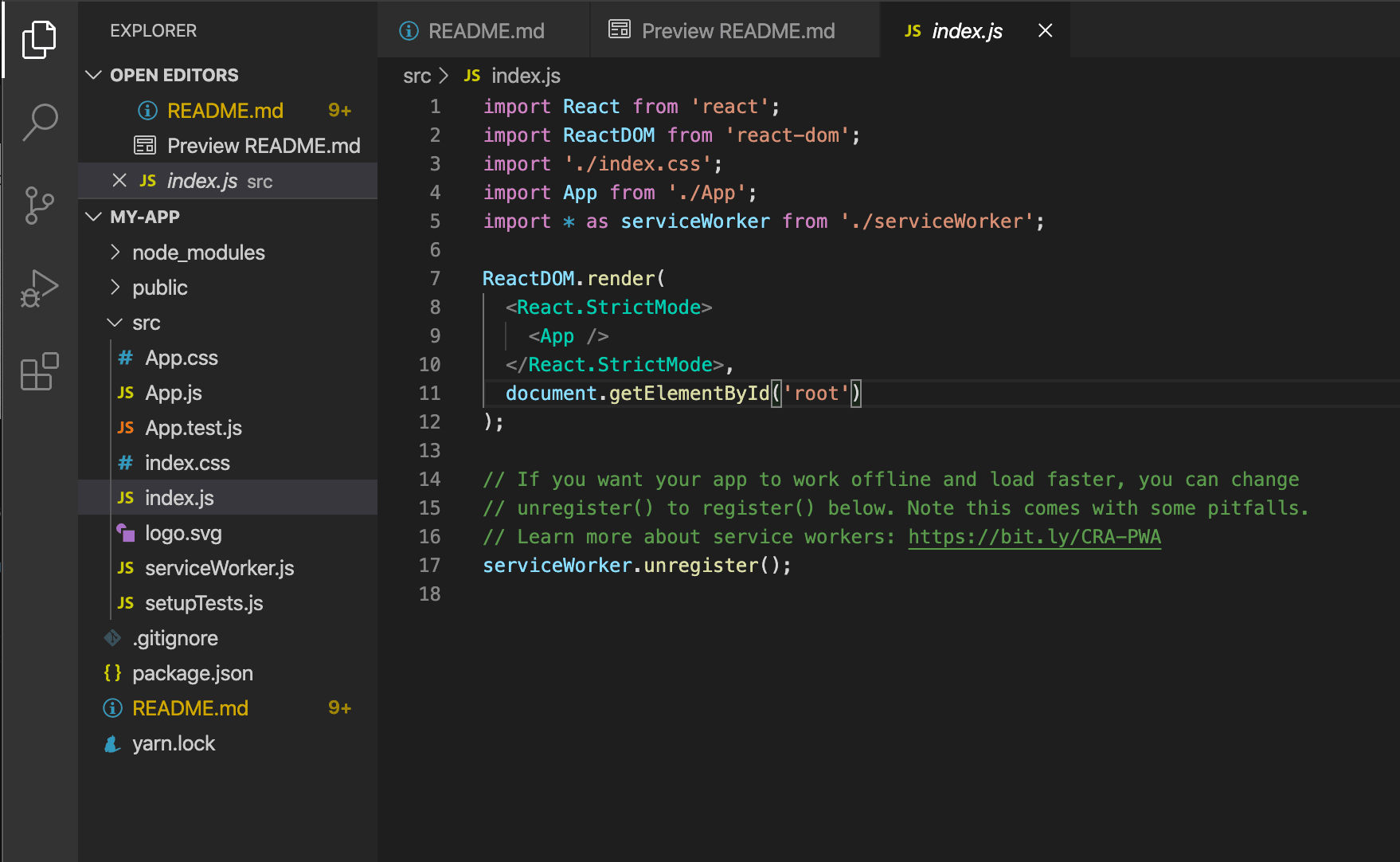Select the Explorer icon in the Activity Bar
This screenshot has width=1400, height=862.
[39, 39]
